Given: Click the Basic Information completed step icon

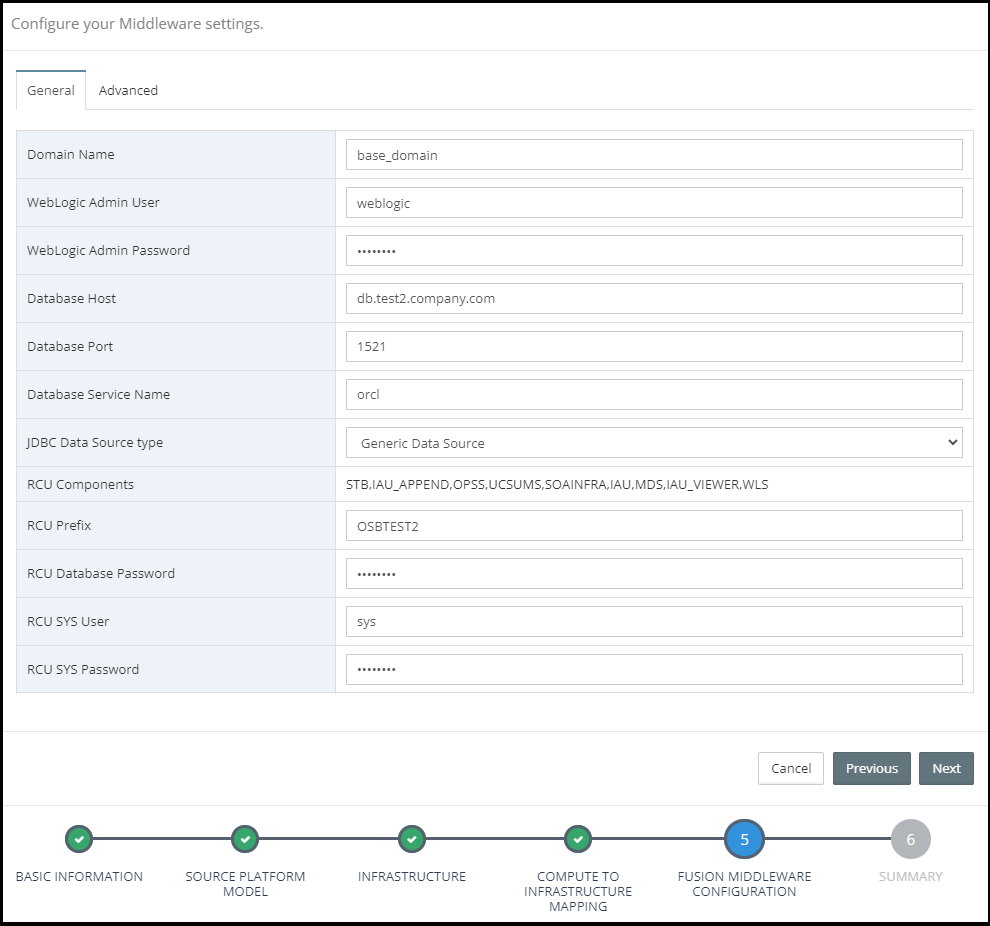Looking at the screenshot, I should click(x=79, y=839).
